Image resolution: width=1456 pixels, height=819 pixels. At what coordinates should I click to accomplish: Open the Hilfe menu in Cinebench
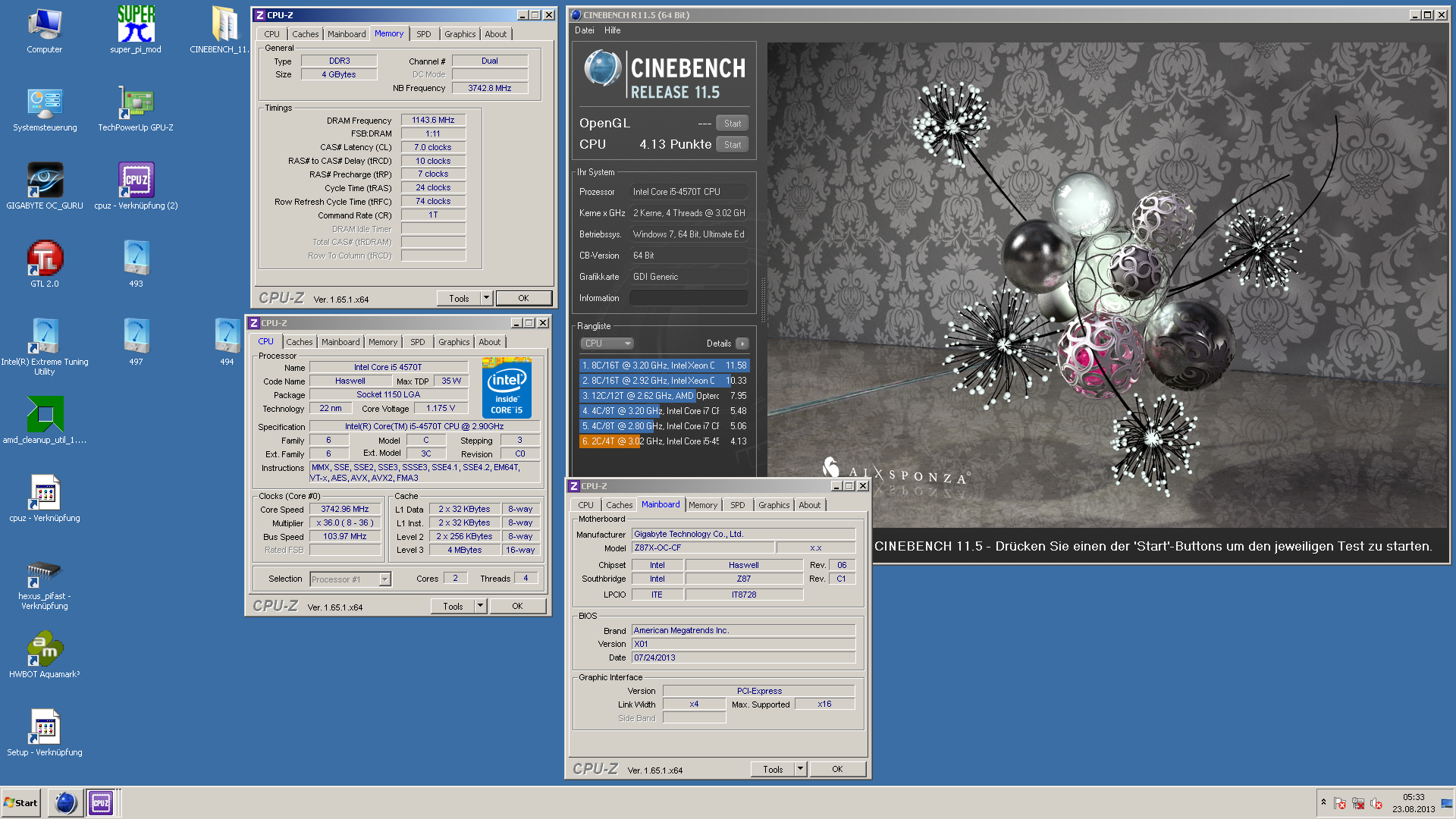point(613,30)
